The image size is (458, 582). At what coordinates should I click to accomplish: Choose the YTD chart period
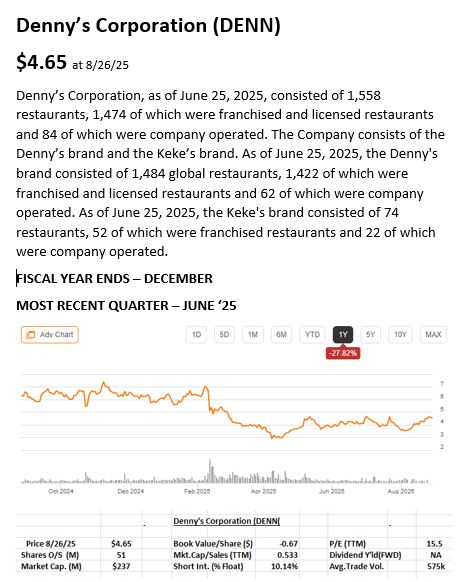tap(312, 334)
